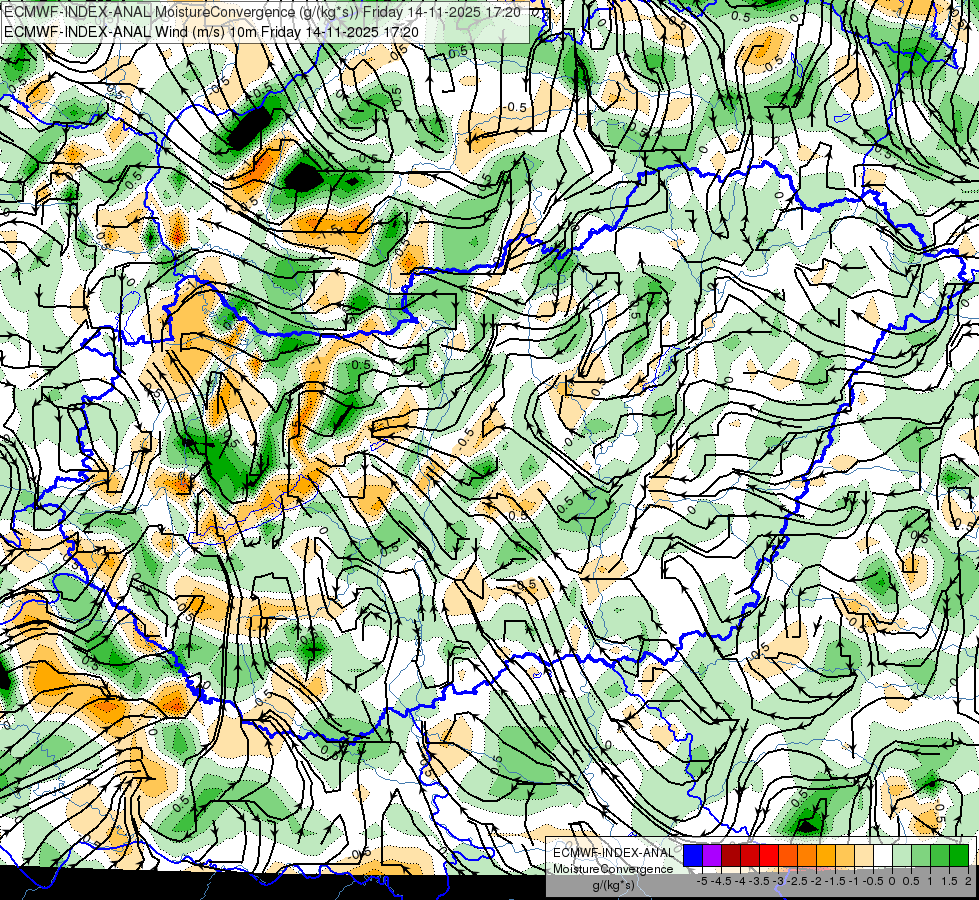Click the 0 tick label in the legend
This screenshot has height=900, width=979.
(892, 881)
